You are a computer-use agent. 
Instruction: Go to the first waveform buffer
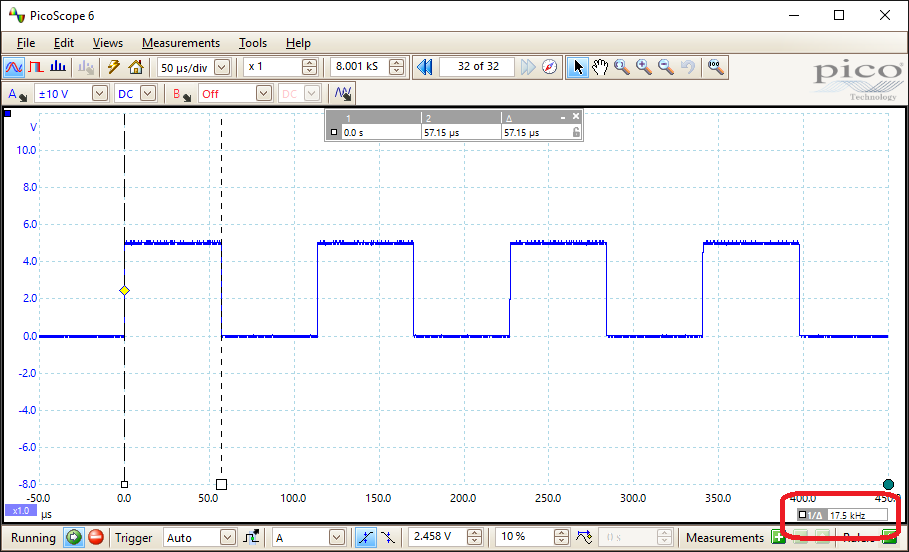(x=425, y=67)
